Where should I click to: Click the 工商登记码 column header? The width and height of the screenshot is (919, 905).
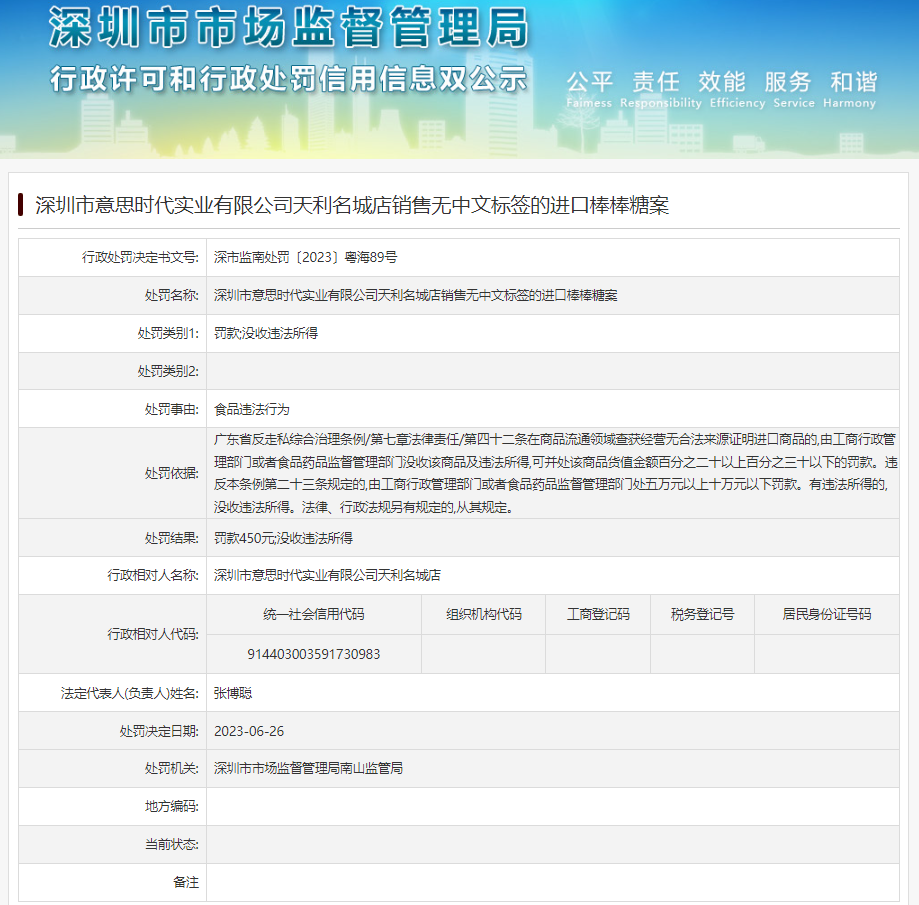(597, 614)
